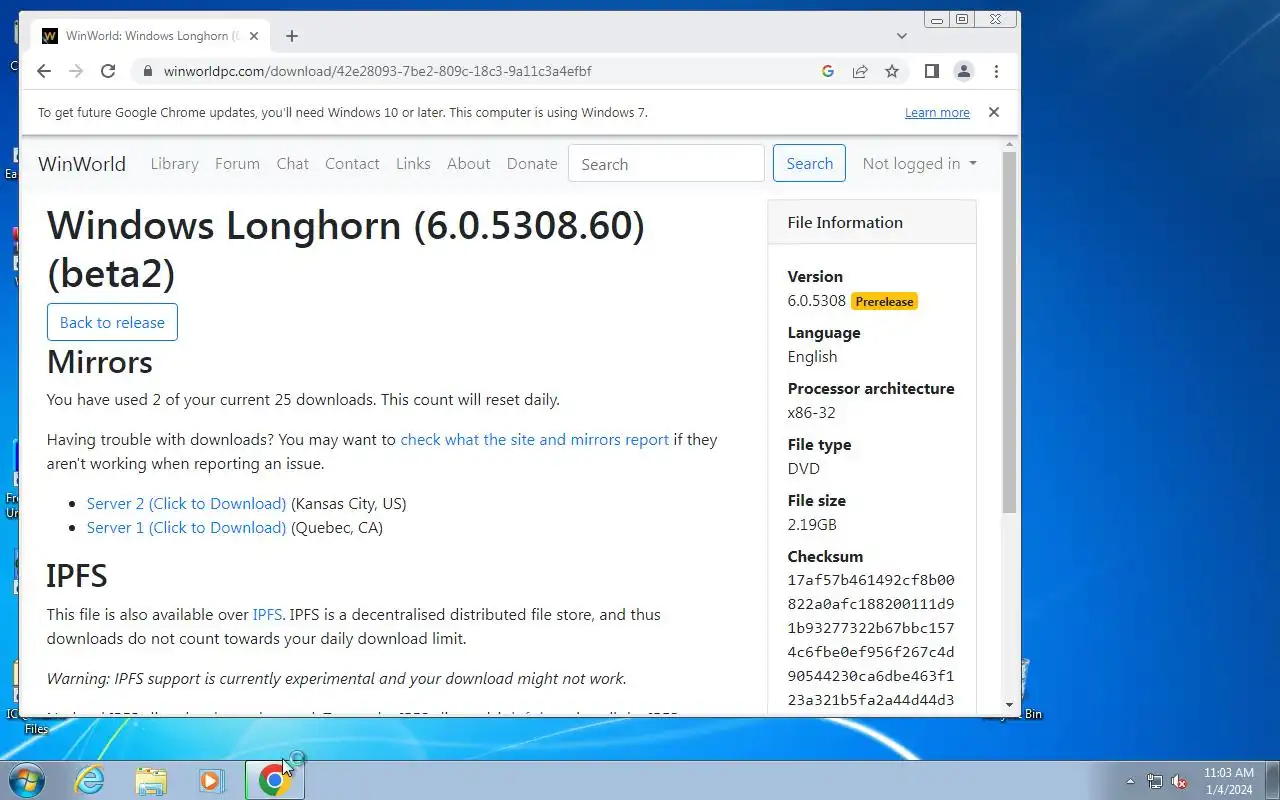Open the Donate nav item
1280x800 pixels.
tap(532, 164)
